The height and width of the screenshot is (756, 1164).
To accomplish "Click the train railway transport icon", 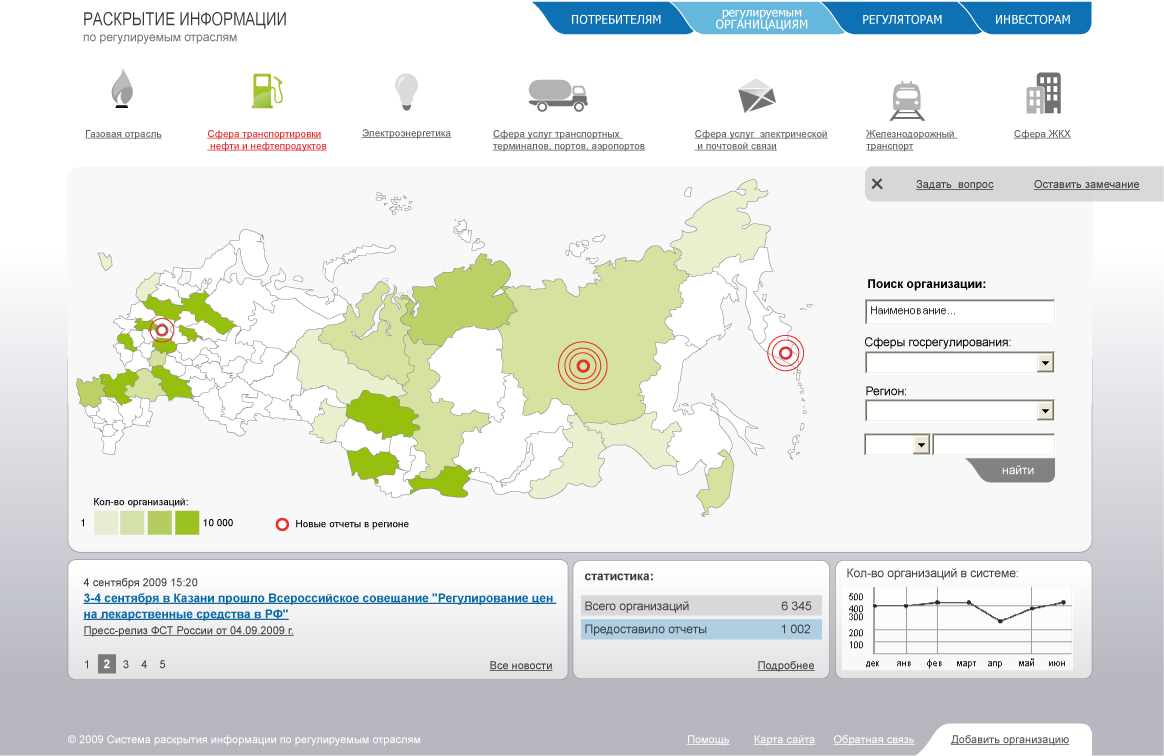I will coord(907,101).
